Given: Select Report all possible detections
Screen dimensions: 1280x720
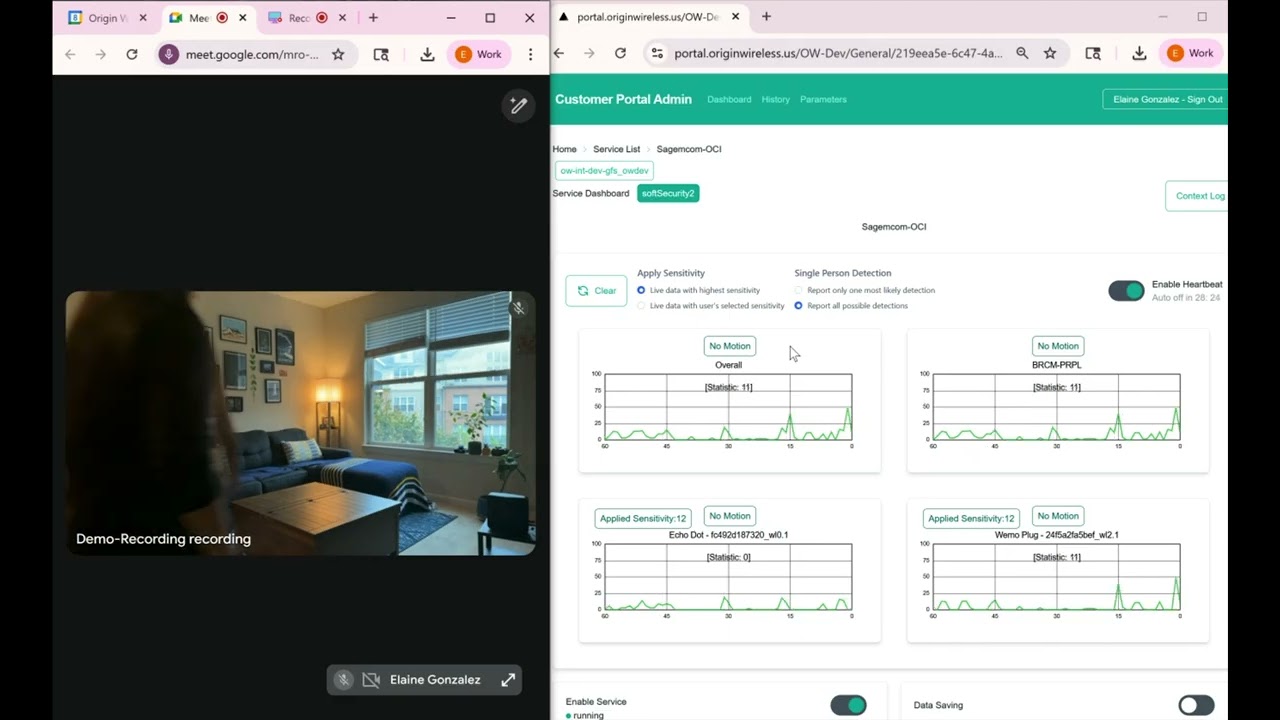Looking at the screenshot, I should pos(798,306).
